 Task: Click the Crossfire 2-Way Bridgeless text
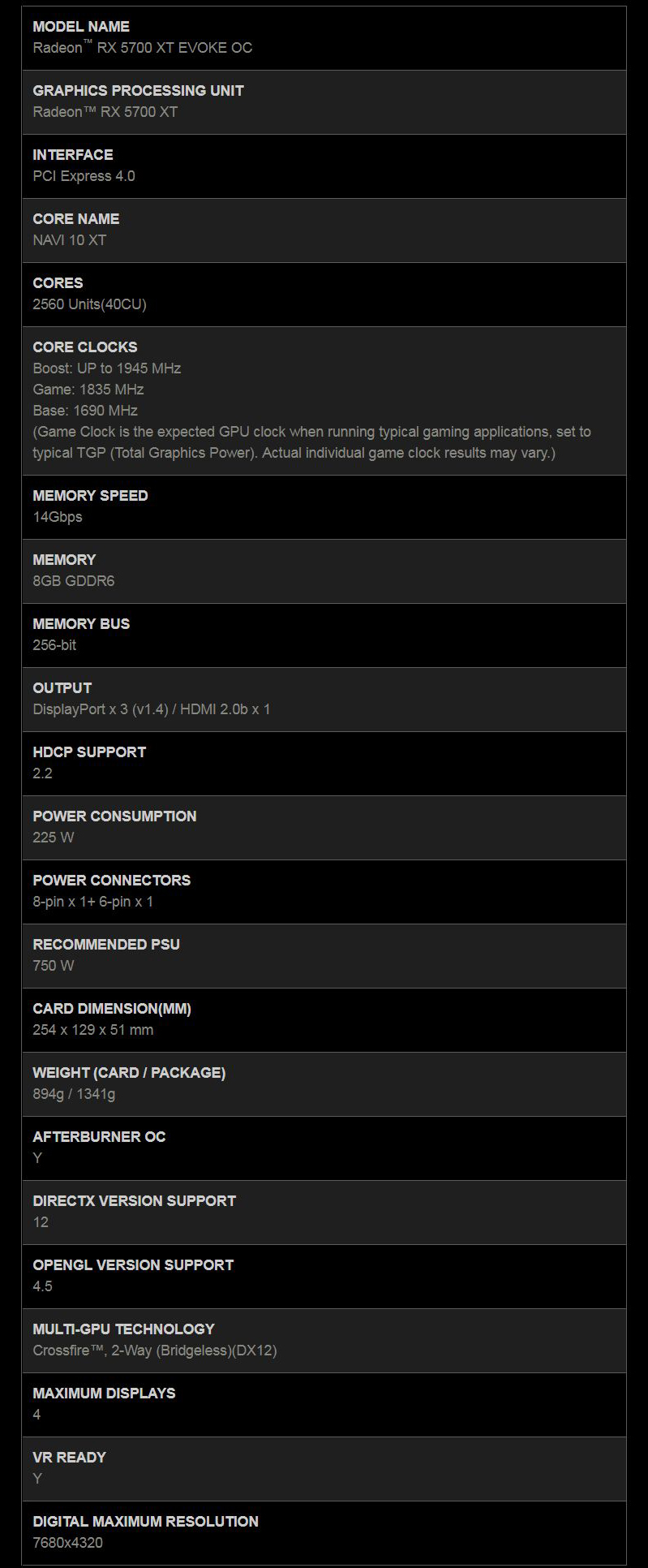pyautogui.click(x=154, y=1350)
